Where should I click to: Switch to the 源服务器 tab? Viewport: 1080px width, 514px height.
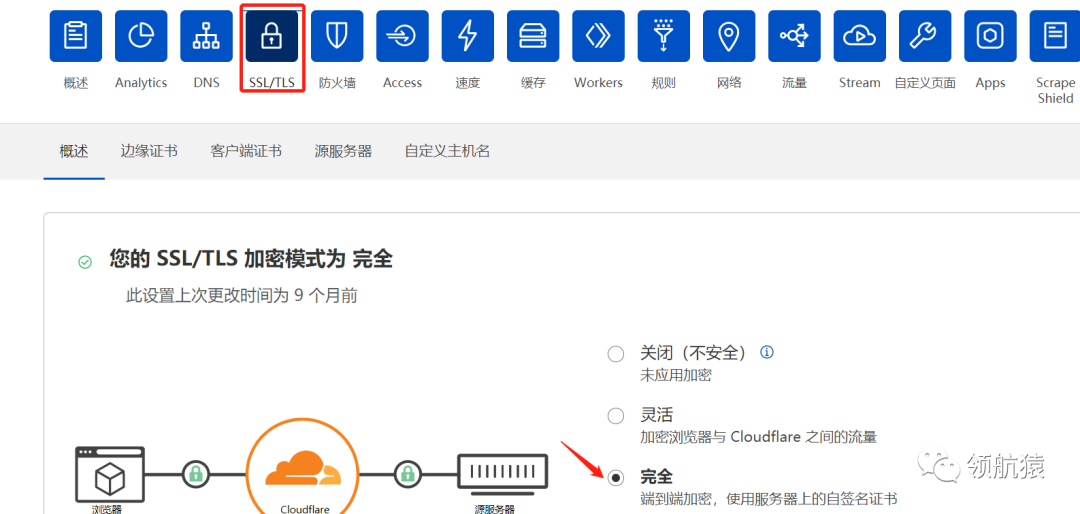pos(343,151)
